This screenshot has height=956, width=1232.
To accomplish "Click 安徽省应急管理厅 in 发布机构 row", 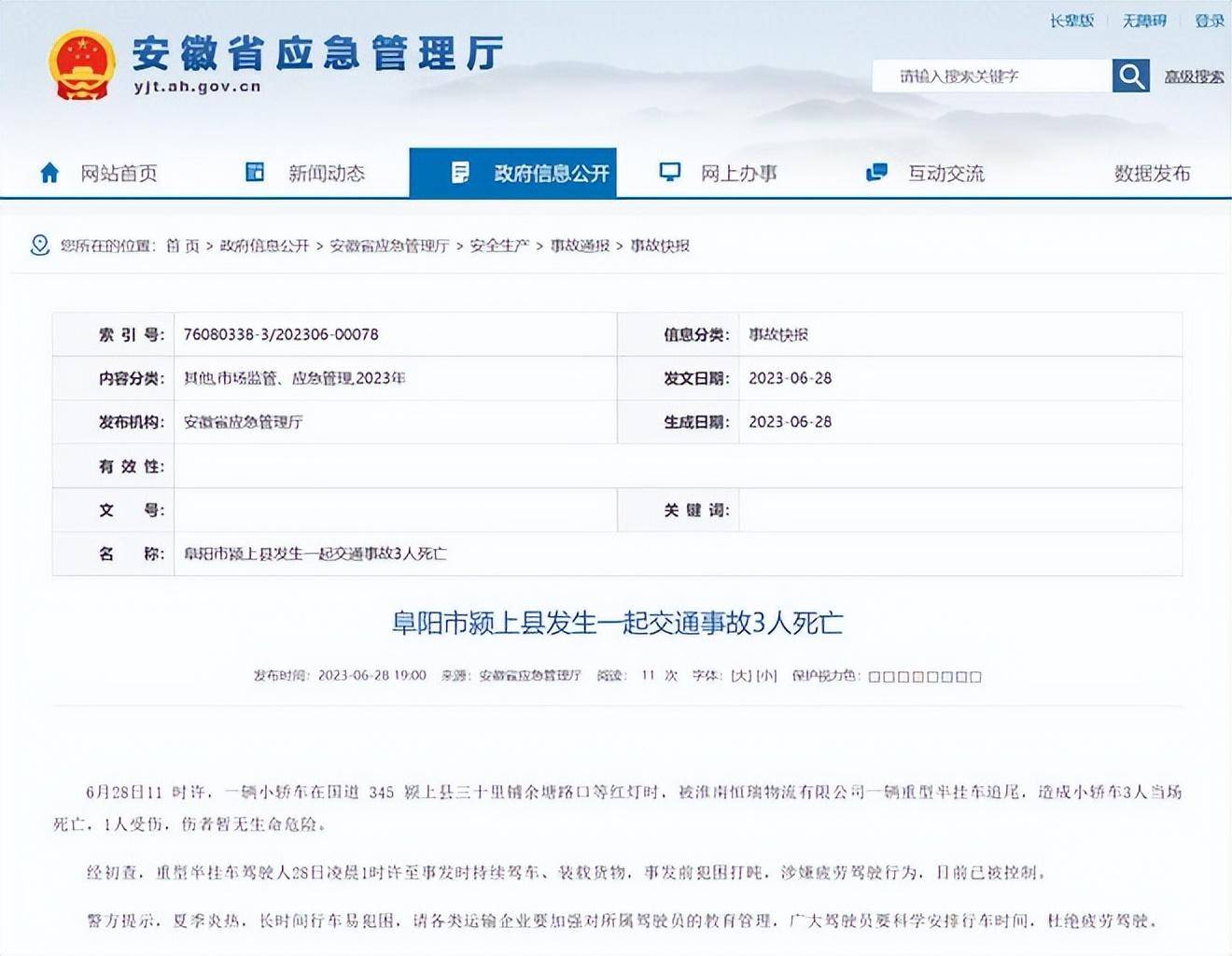I will point(243,422).
